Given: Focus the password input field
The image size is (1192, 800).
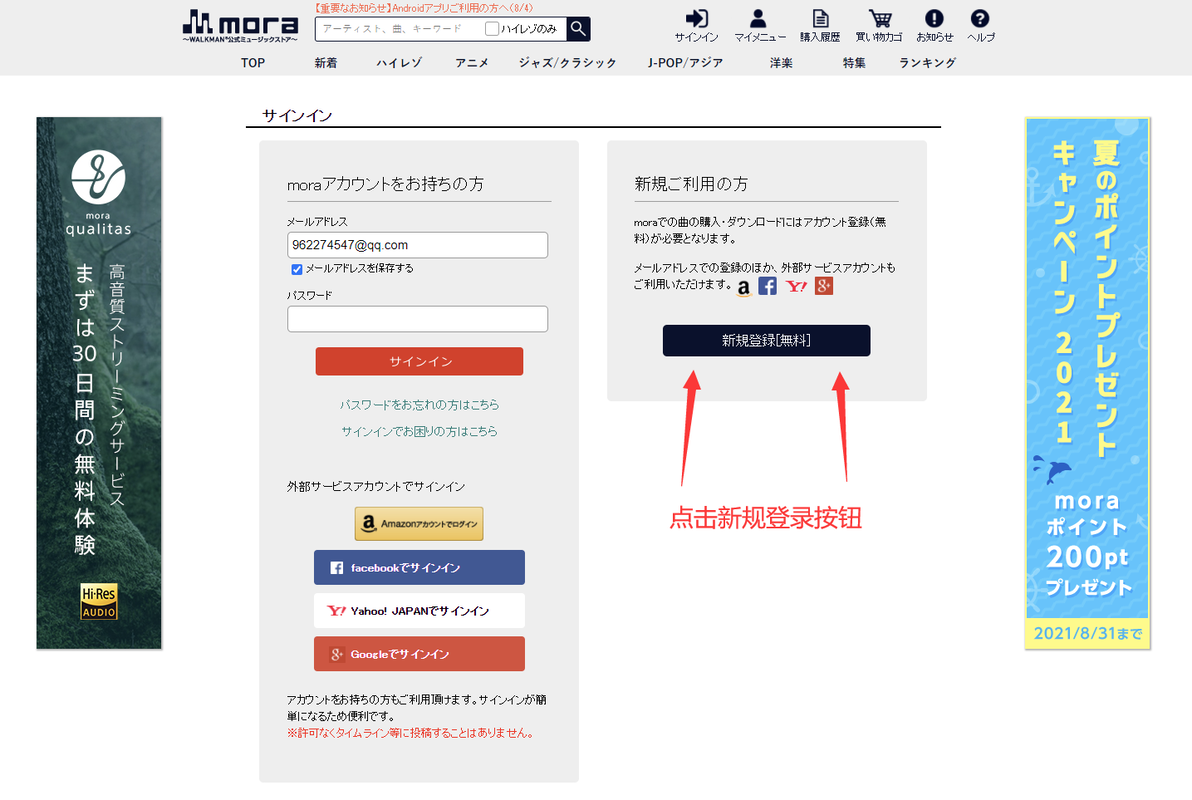Looking at the screenshot, I should (417, 319).
